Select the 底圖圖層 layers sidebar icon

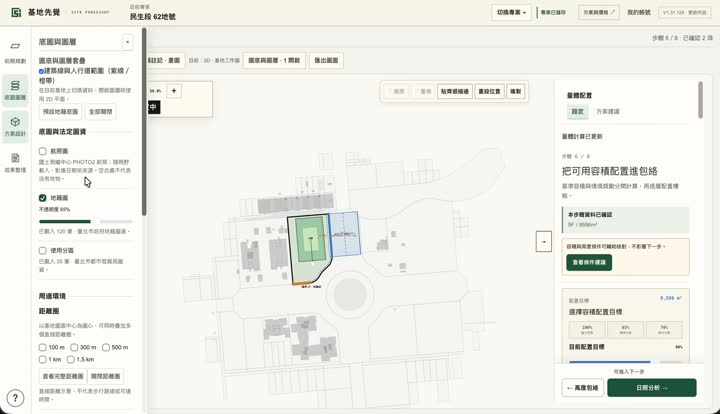click(x=15, y=90)
